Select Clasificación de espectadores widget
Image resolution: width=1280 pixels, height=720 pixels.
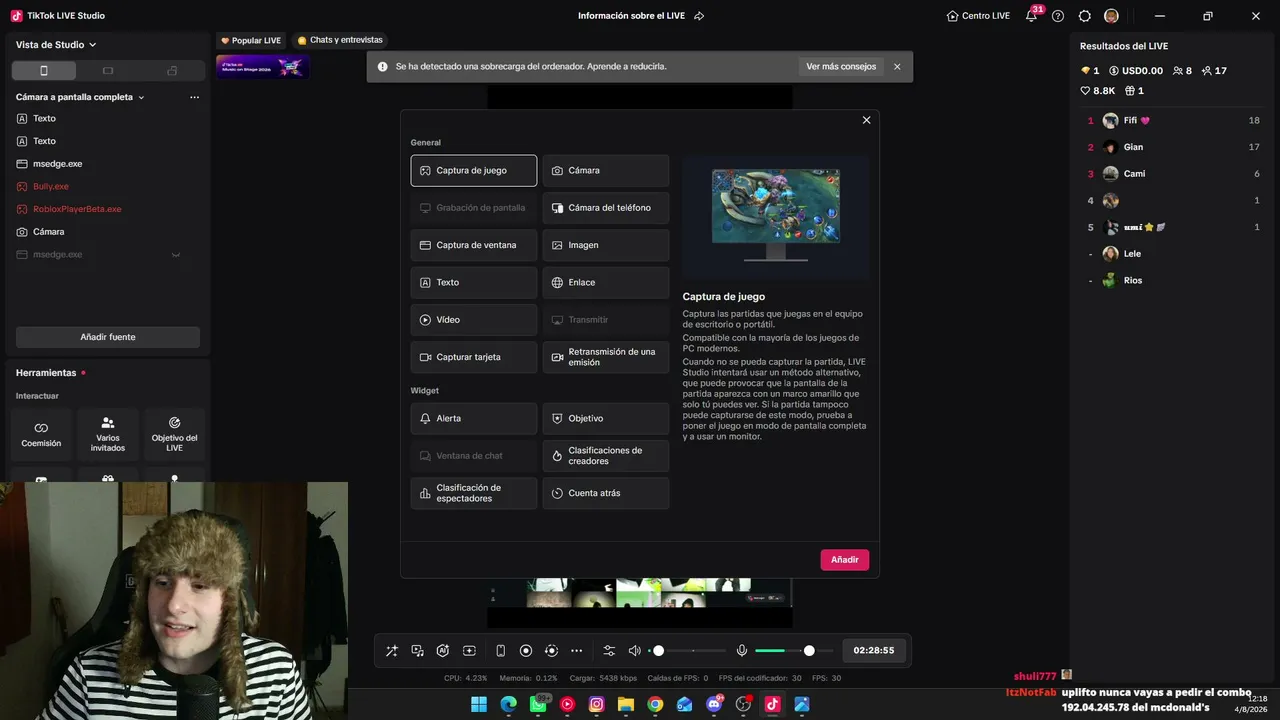pyautogui.click(x=474, y=493)
